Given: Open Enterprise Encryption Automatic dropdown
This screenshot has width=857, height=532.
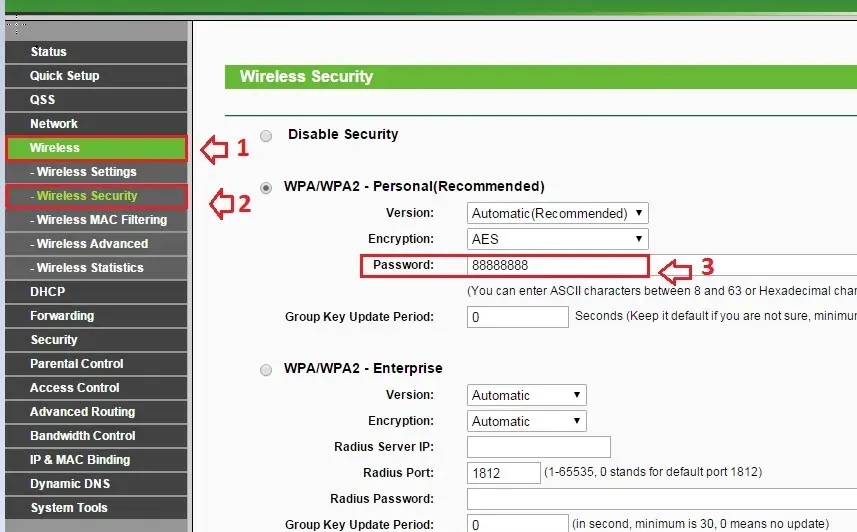Looking at the screenshot, I should click(x=526, y=422).
